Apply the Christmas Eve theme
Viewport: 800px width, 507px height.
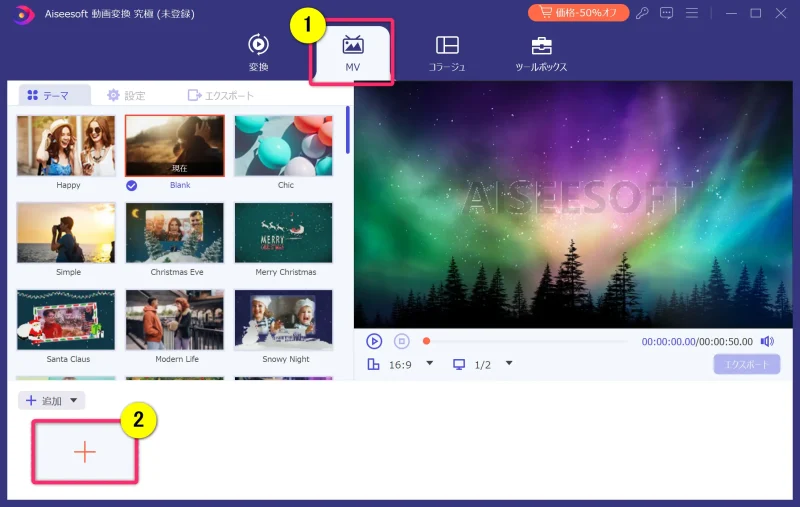[x=174, y=233]
